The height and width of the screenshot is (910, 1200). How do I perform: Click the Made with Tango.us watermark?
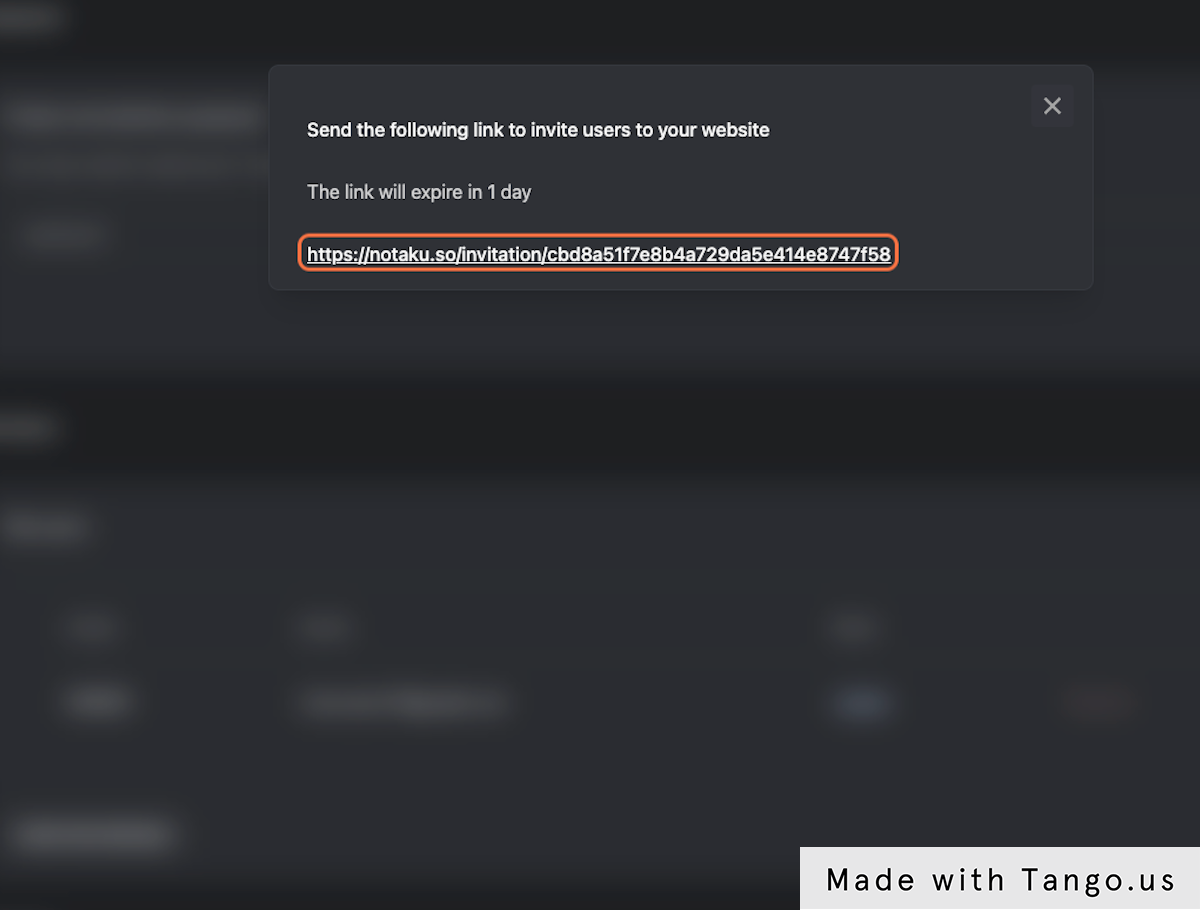pyautogui.click(x=1000, y=879)
